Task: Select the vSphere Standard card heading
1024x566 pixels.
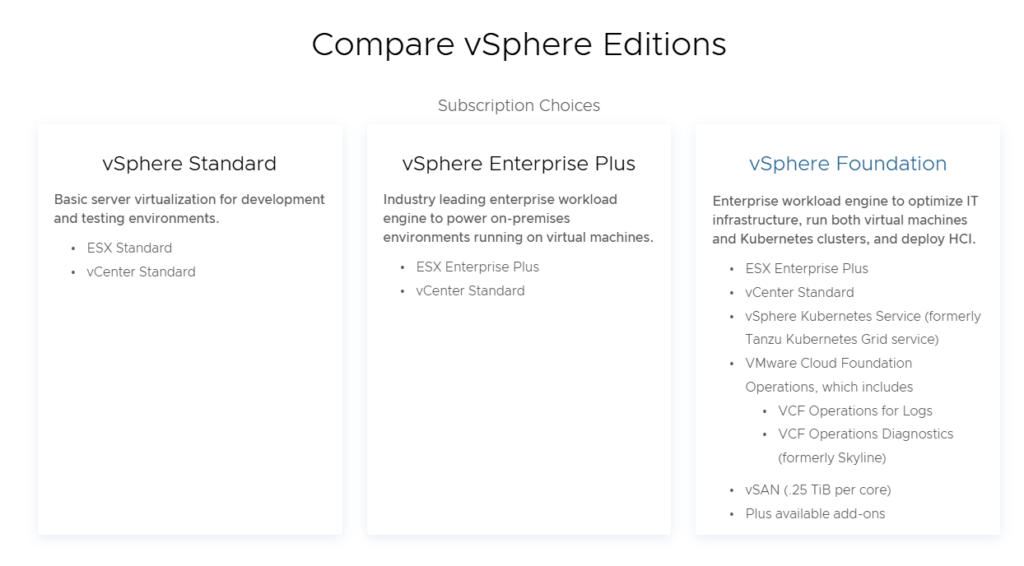Action: pos(189,163)
